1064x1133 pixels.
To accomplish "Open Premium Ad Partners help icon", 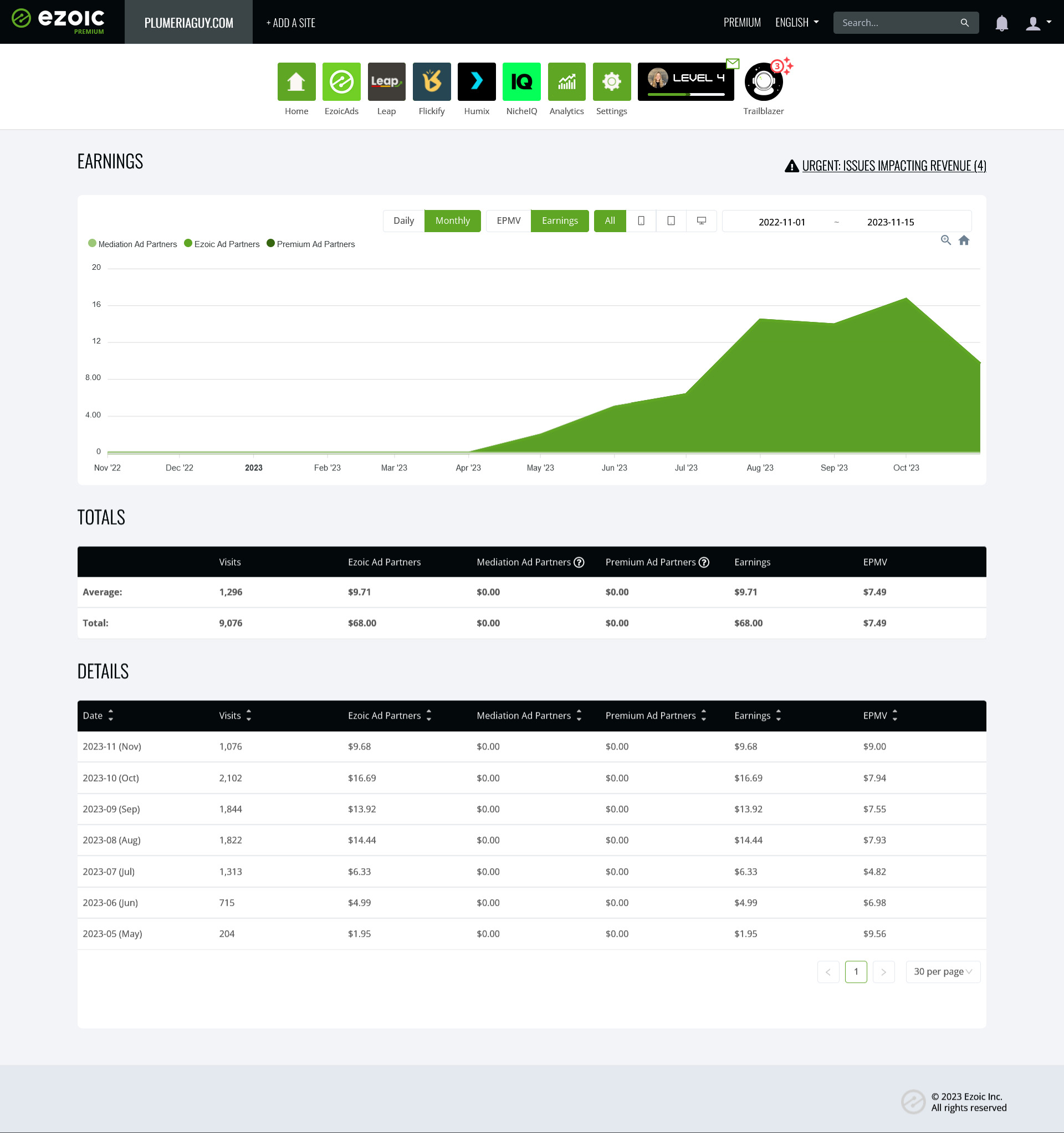I will tap(704, 562).
